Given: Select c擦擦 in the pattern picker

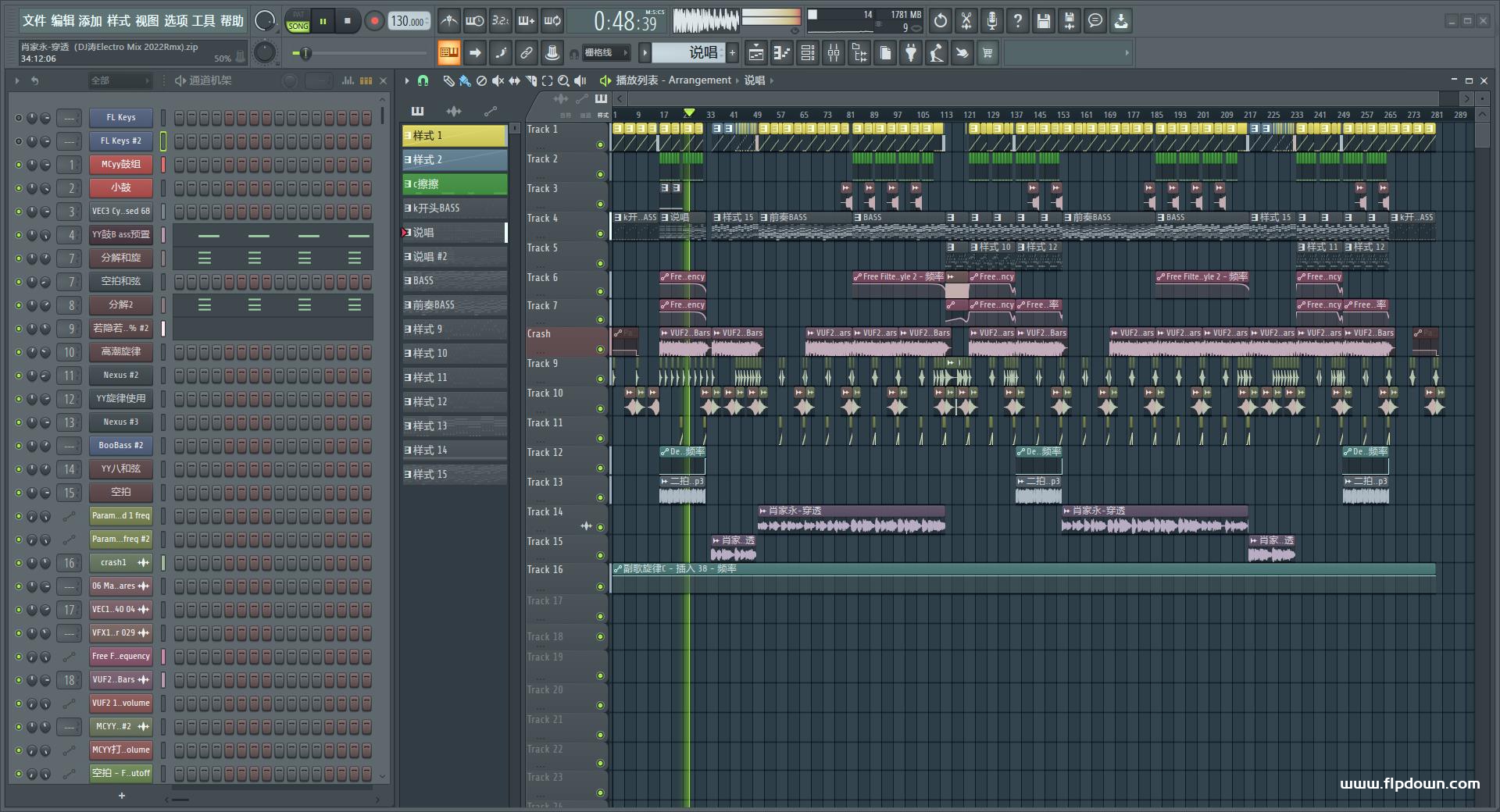Looking at the screenshot, I should [x=455, y=183].
